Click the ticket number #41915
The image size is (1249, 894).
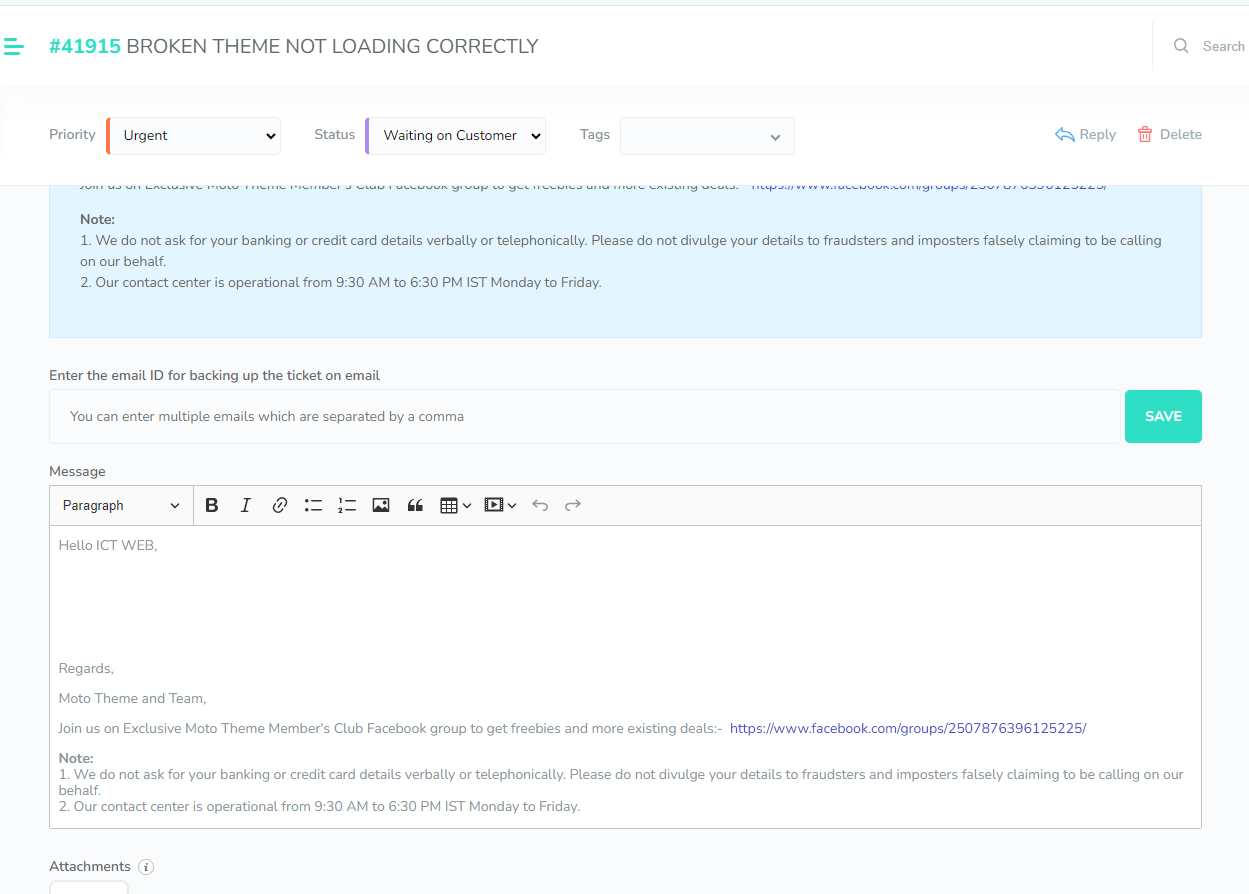tap(85, 46)
